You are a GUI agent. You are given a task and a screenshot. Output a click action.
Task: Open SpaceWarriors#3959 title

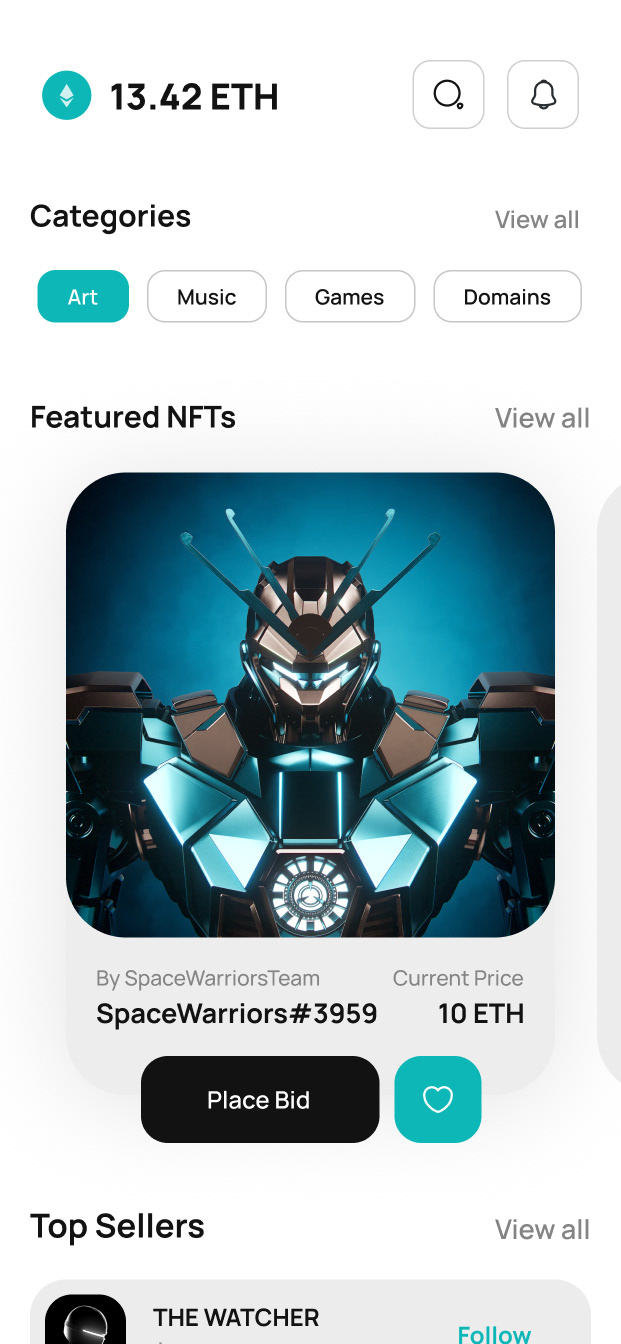237,1013
